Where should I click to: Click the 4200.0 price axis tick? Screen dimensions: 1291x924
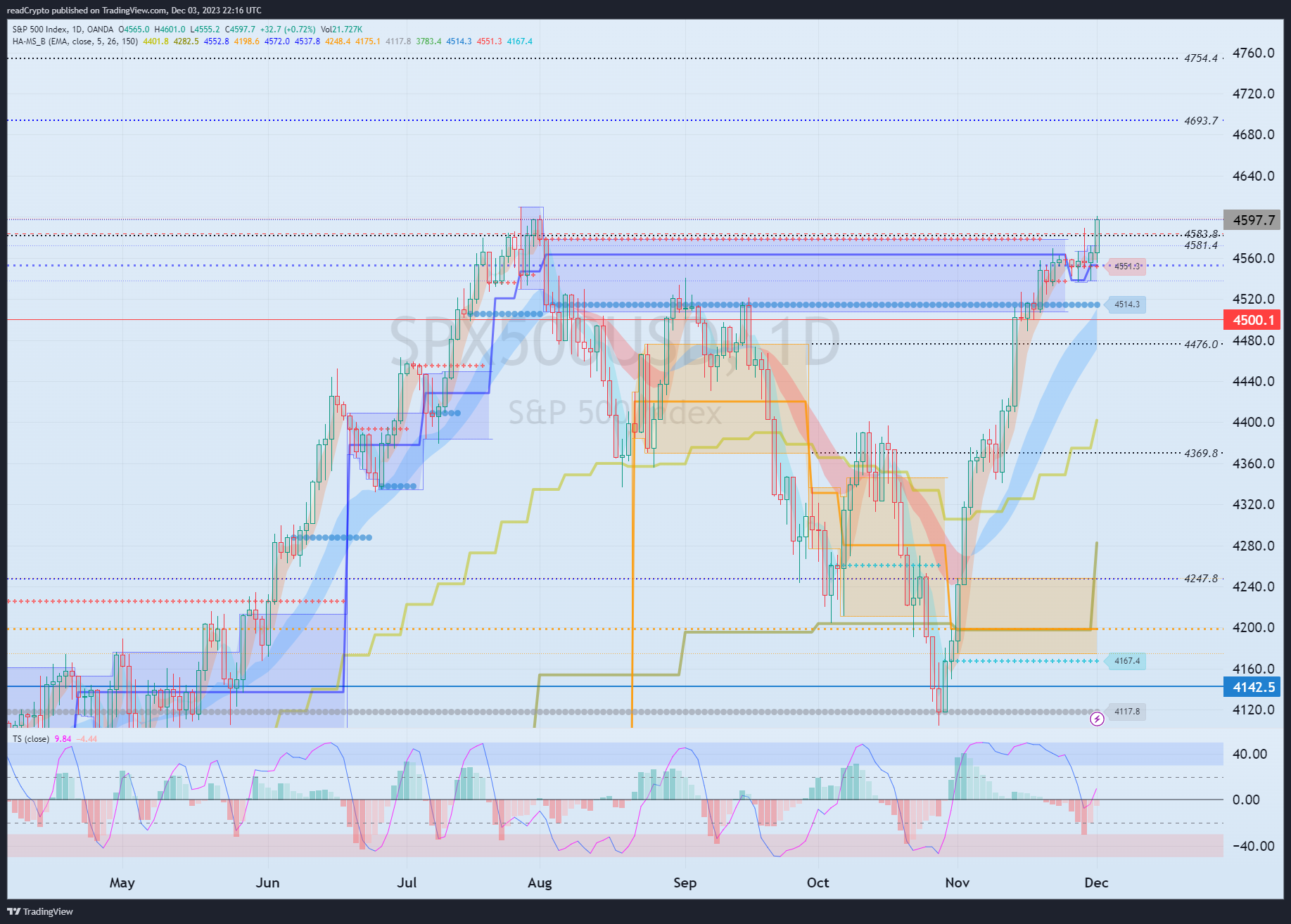point(1253,628)
